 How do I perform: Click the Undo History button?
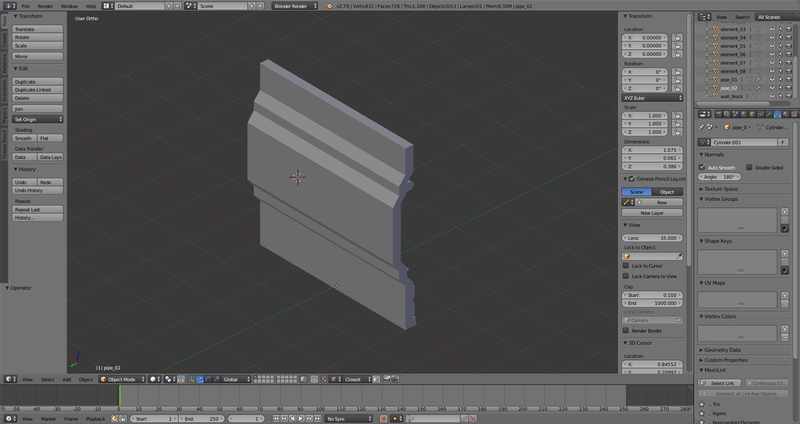point(38,190)
